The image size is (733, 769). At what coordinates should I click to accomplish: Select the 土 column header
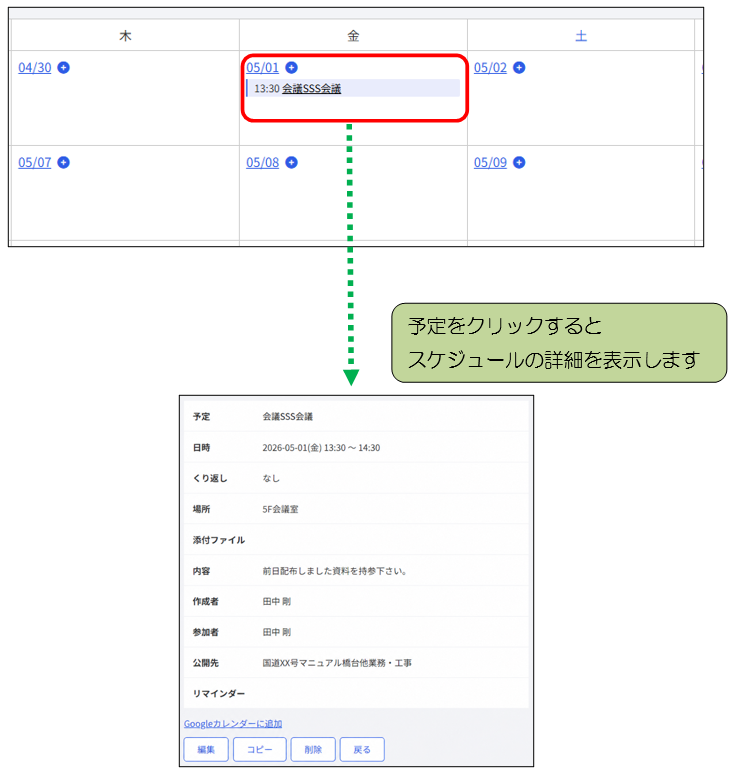[x=581, y=36]
